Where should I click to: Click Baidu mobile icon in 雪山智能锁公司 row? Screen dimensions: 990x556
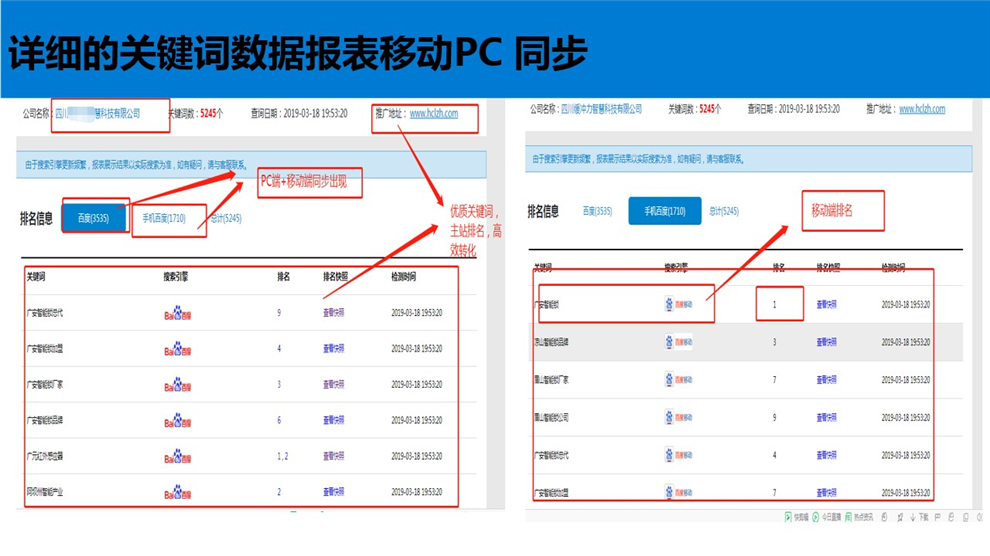click(x=679, y=417)
